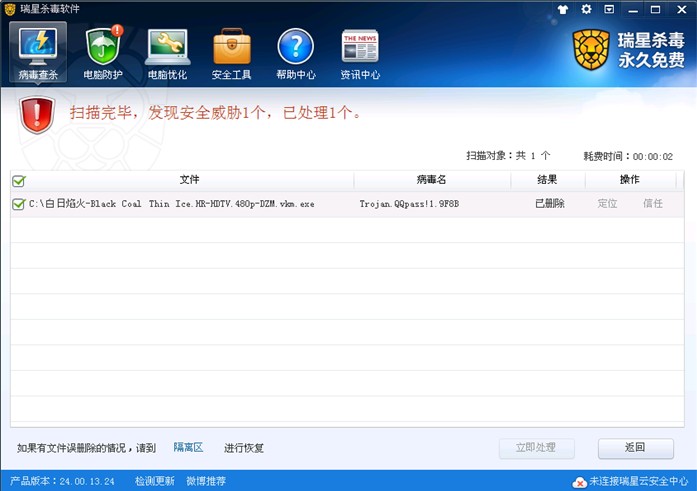
Task: Open settings via the gear icon
Action: (586, 9)
